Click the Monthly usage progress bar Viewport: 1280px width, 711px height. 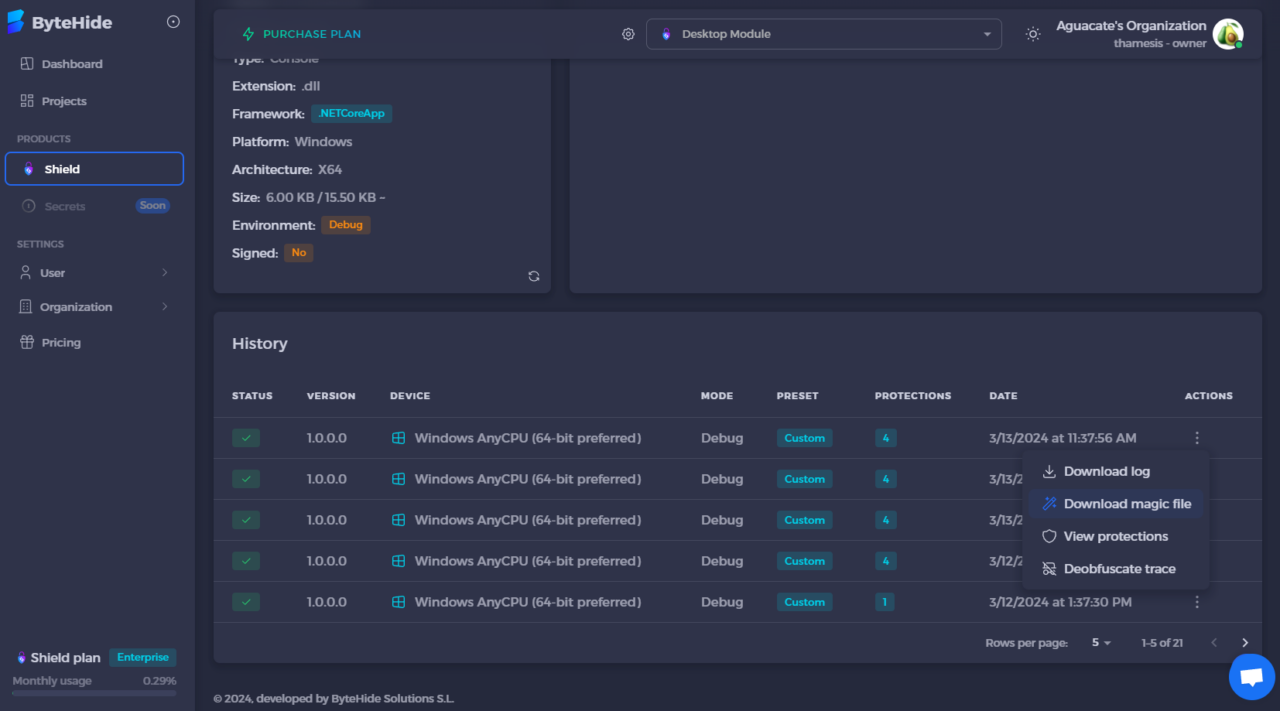94,692
